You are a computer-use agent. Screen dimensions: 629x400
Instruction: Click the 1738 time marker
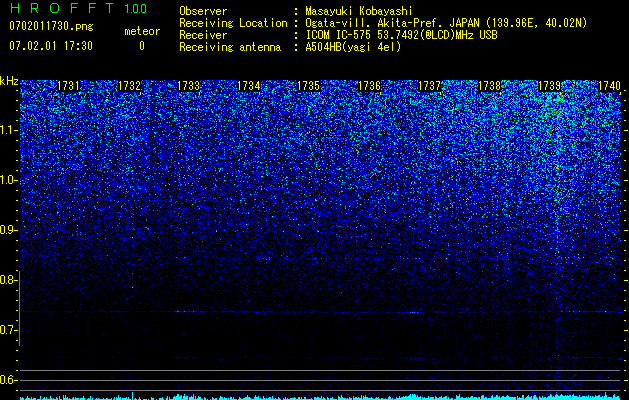(489, 86)
